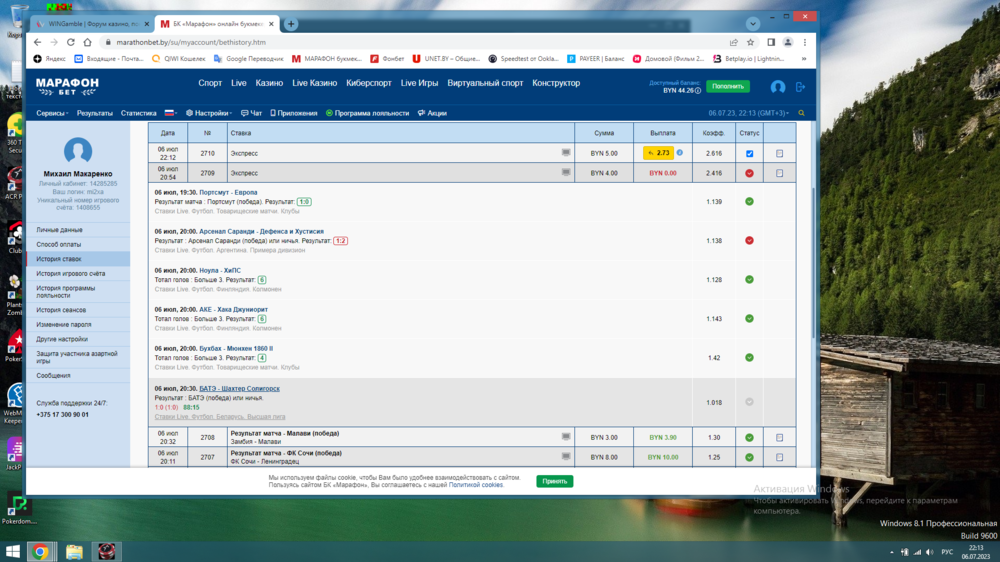
Task: Switch to the WINGamble forum tab
Action: (x=89, y=24)
